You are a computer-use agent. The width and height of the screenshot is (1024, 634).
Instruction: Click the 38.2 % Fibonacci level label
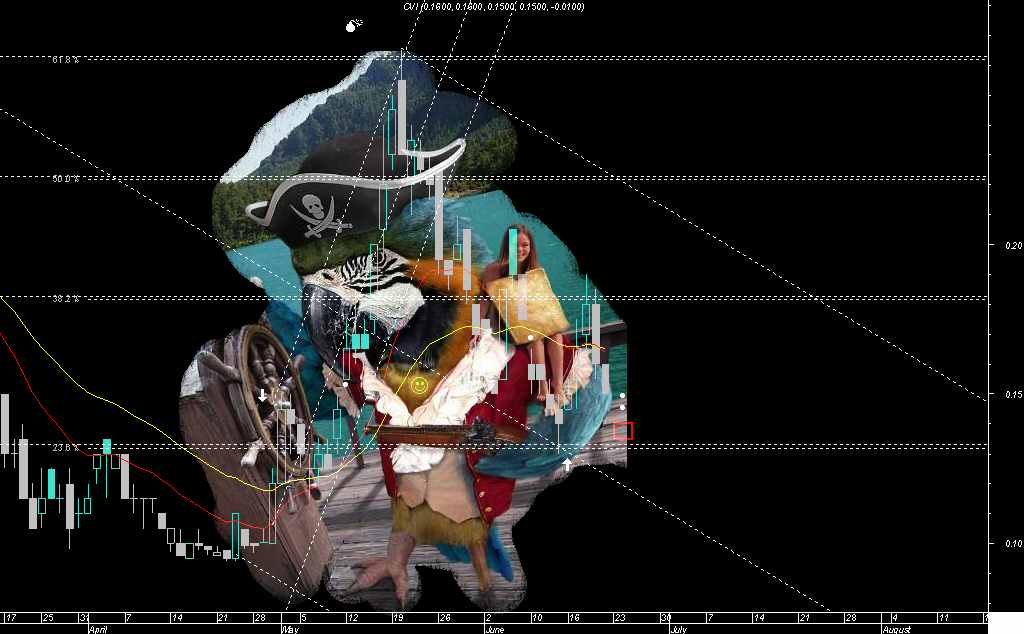point(66,298)
